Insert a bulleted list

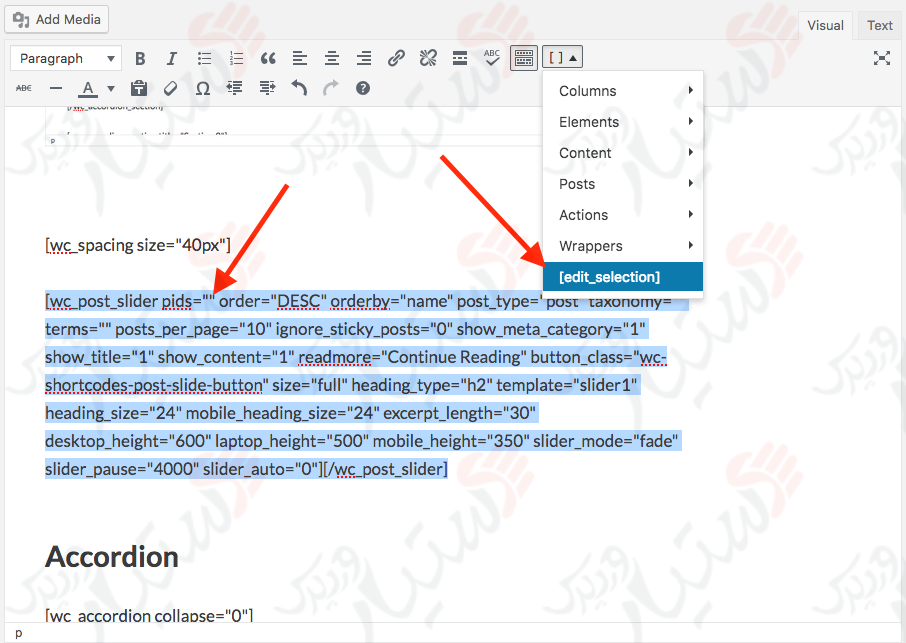pyautogui.click(x=204, y=58)
